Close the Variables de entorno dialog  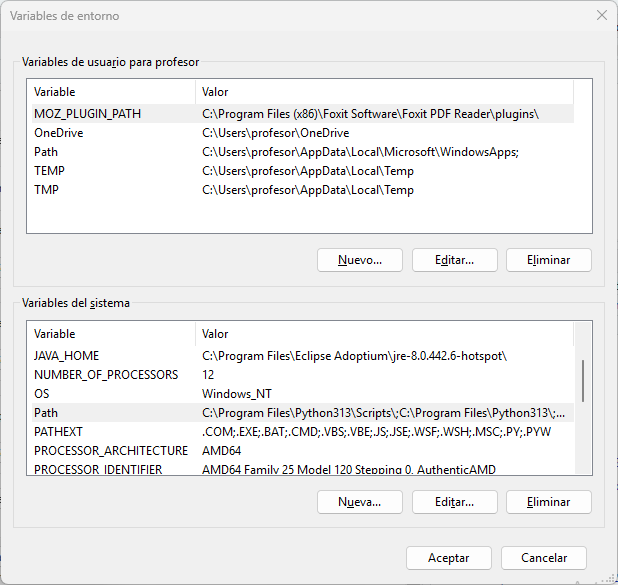pos(601,15)
